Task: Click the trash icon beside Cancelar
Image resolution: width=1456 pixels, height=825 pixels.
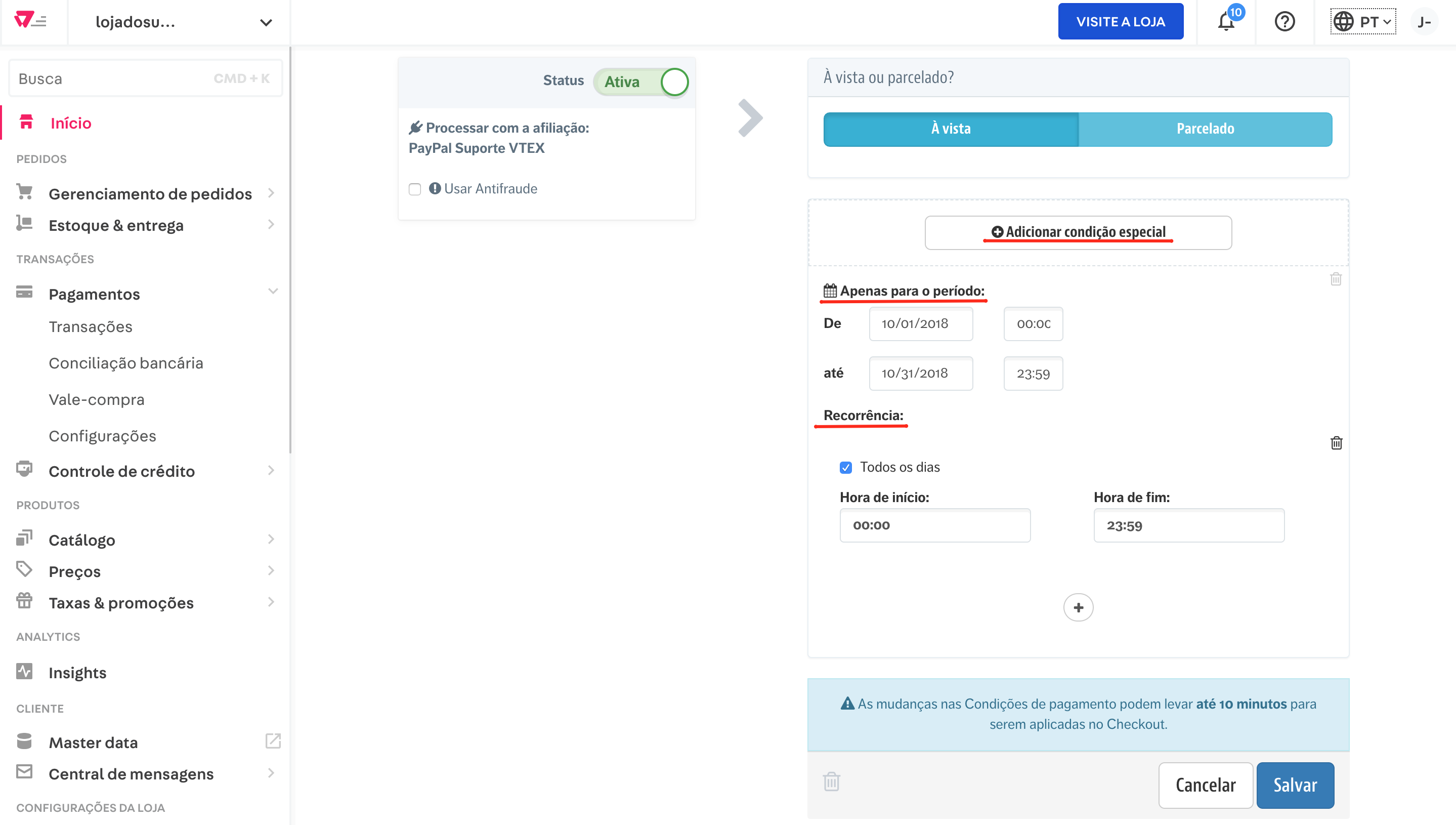Action: coord(831,782)
